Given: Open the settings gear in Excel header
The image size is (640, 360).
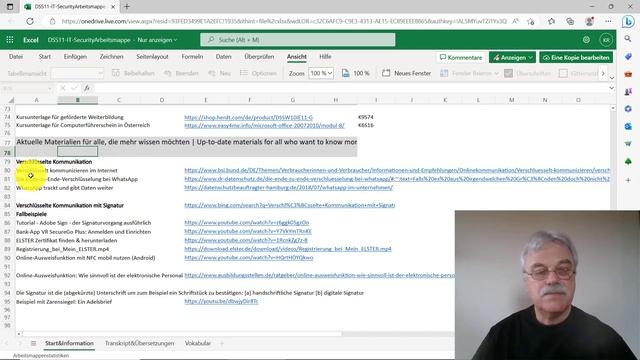Looking at the screenshot, I should pos(586,40).
